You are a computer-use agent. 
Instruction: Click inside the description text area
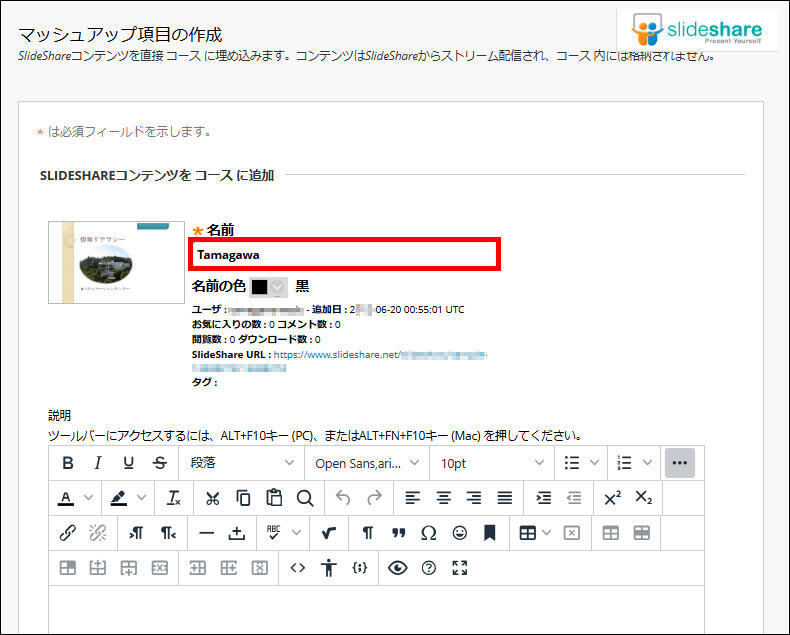[376, 607]
